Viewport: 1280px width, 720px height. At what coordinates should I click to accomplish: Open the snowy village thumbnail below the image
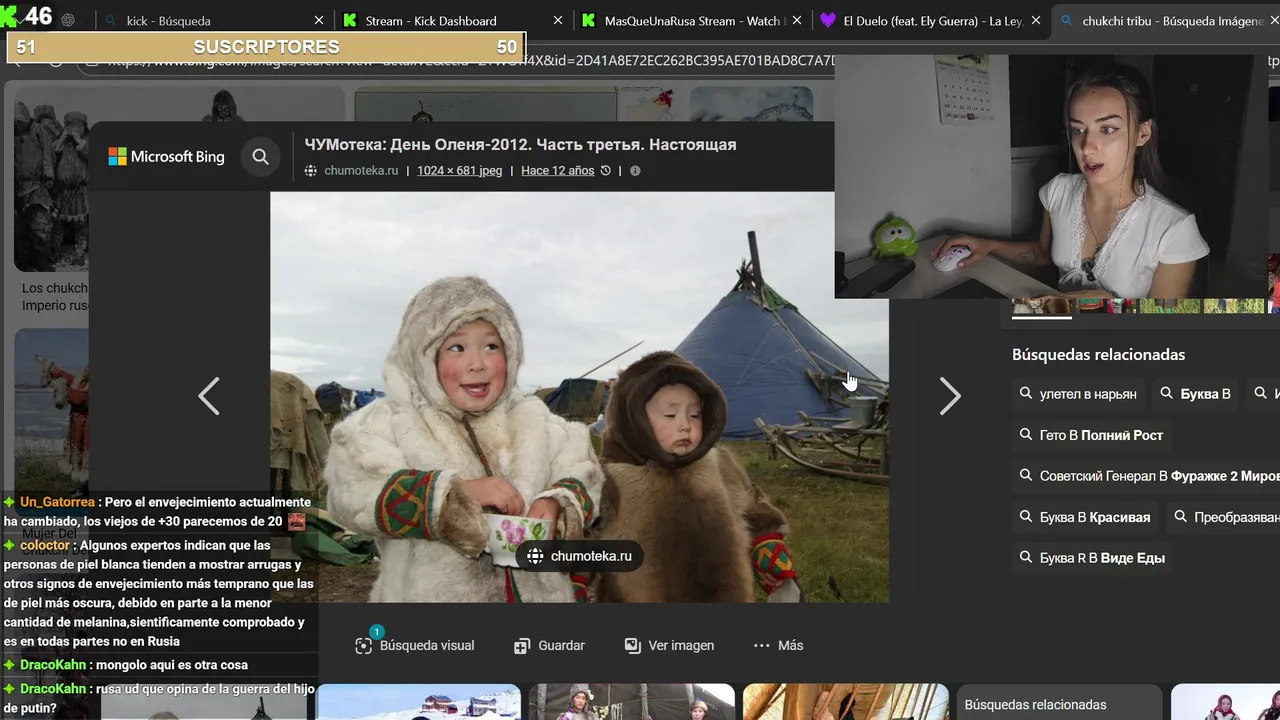(418, 702)
